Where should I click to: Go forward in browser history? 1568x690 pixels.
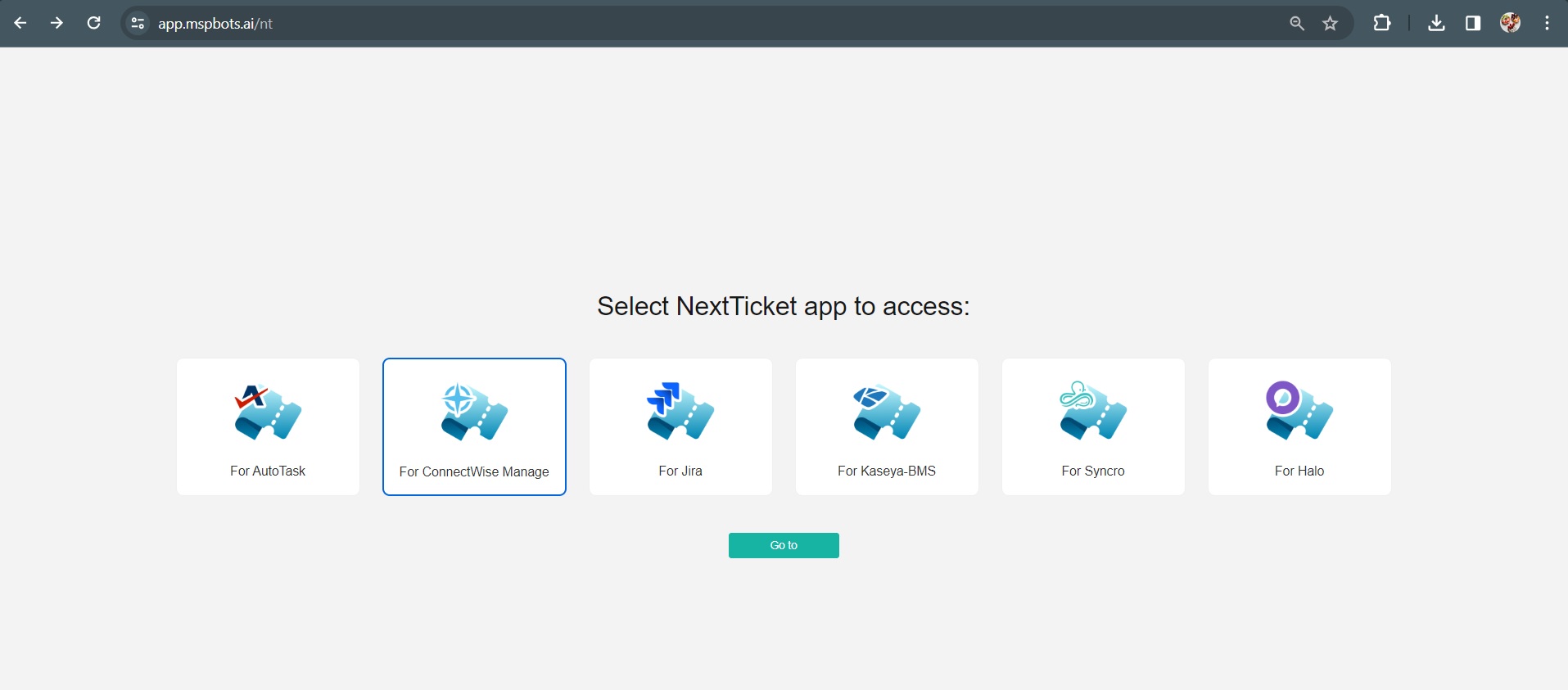[x=56, y=23]
